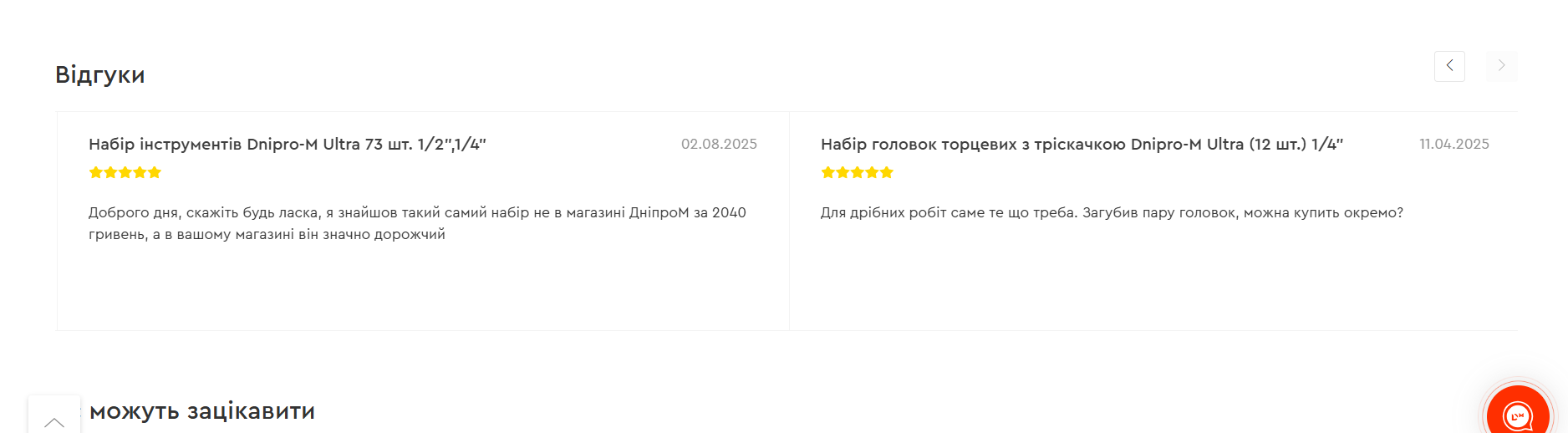1568x433 pixels.
Task: Click the next reviews arrow
Action: point(1501,66)
